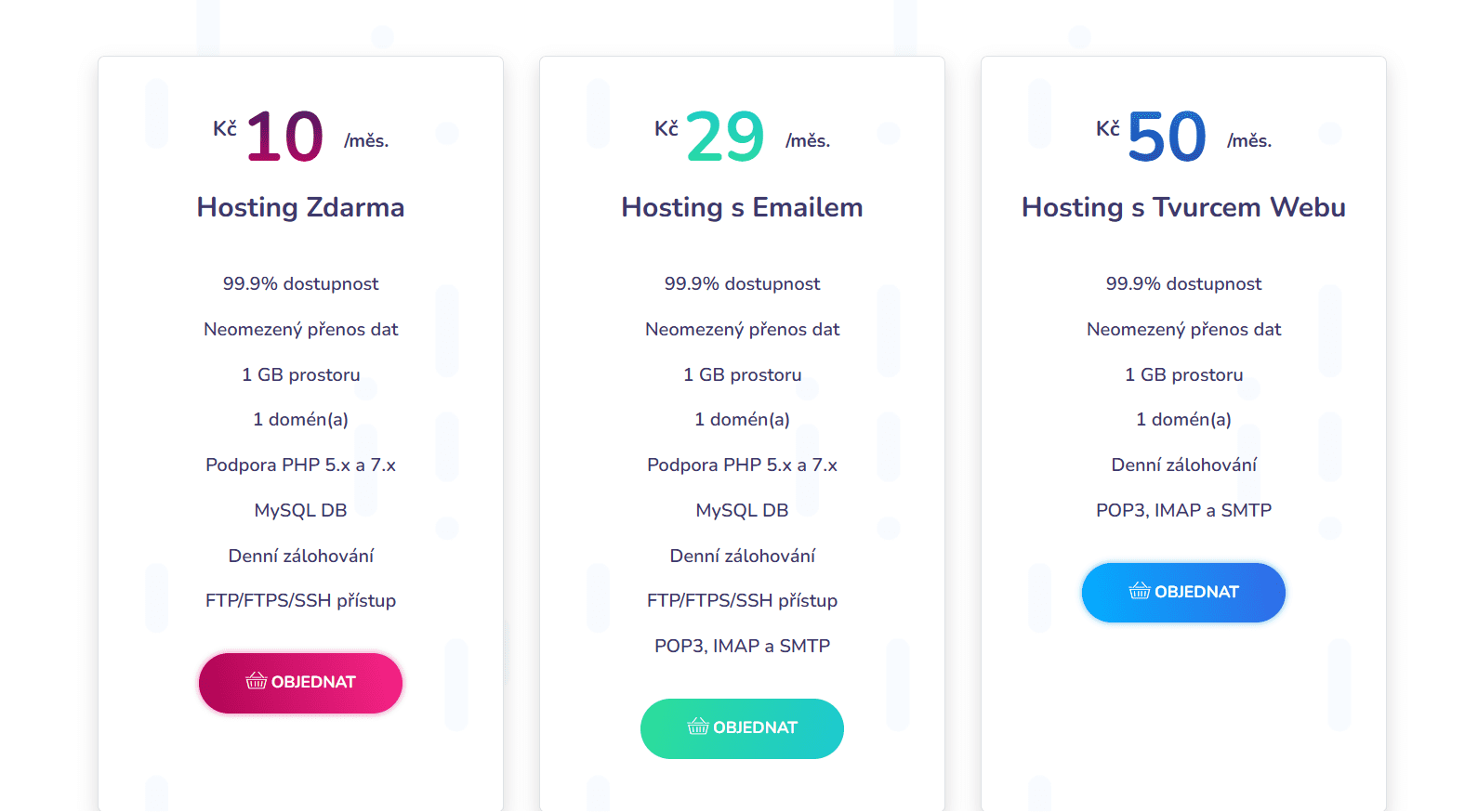Click POP3, IMAP a SMTP in the Emailem card
This screenshot has height=812, width=1478.
(742, 647)
